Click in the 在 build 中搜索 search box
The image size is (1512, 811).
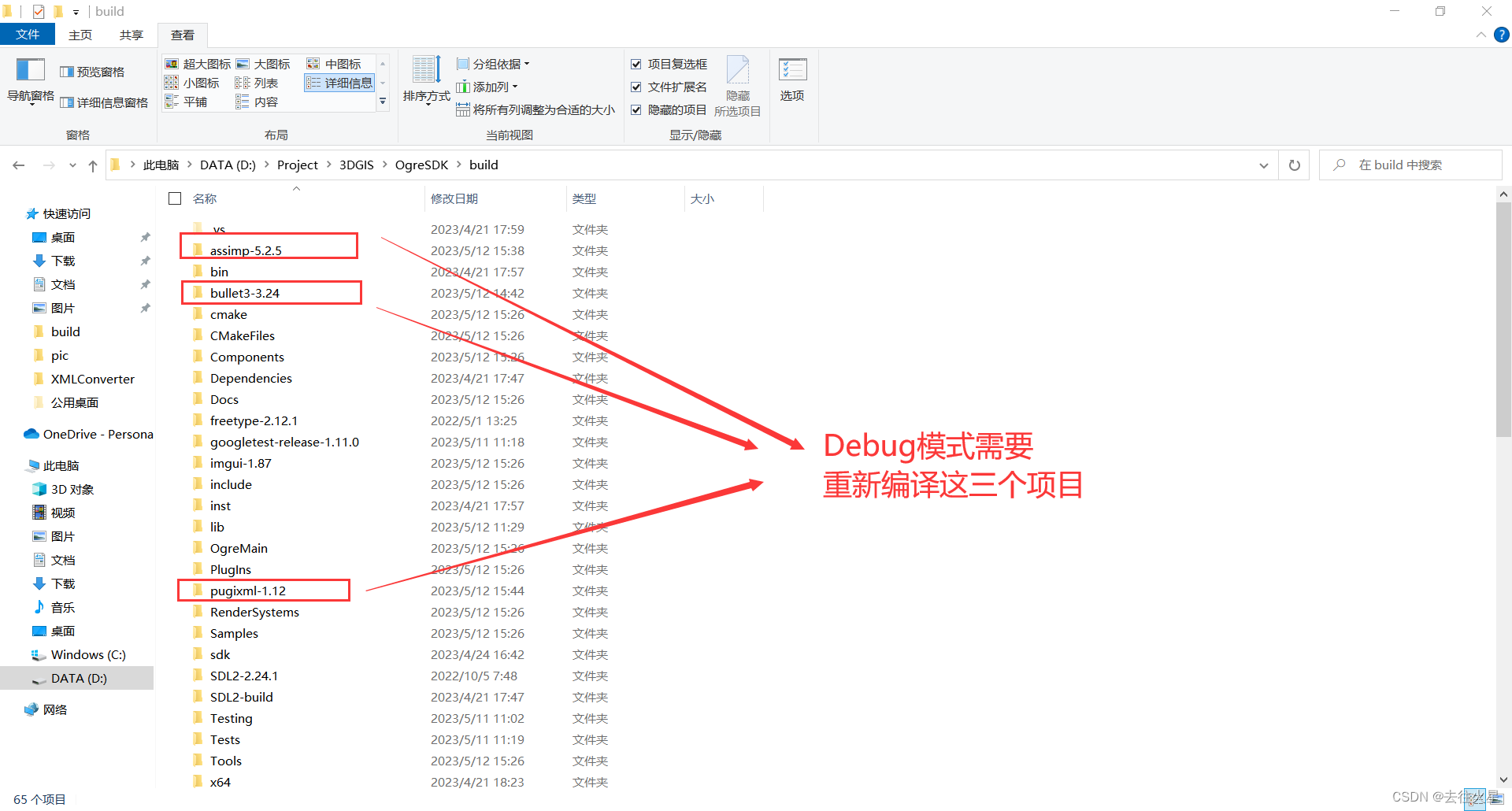pos(1410,165)
